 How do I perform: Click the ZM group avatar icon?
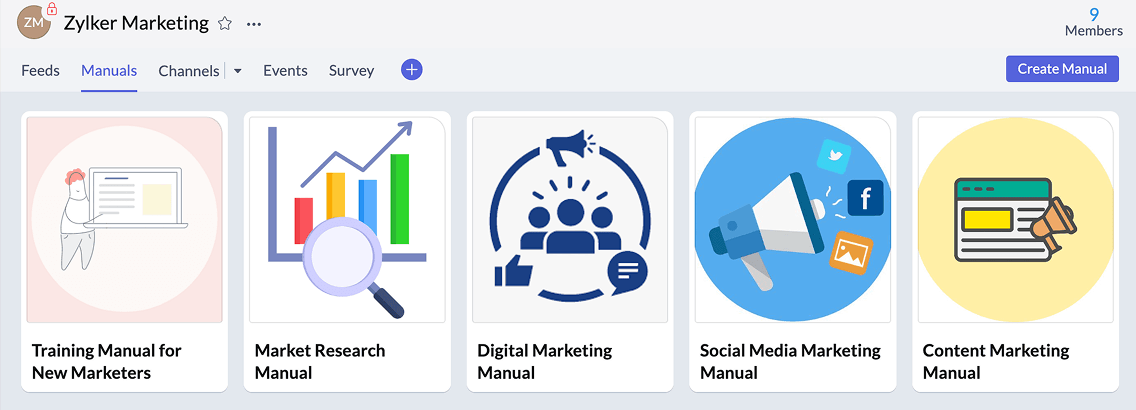pos(33,23)
